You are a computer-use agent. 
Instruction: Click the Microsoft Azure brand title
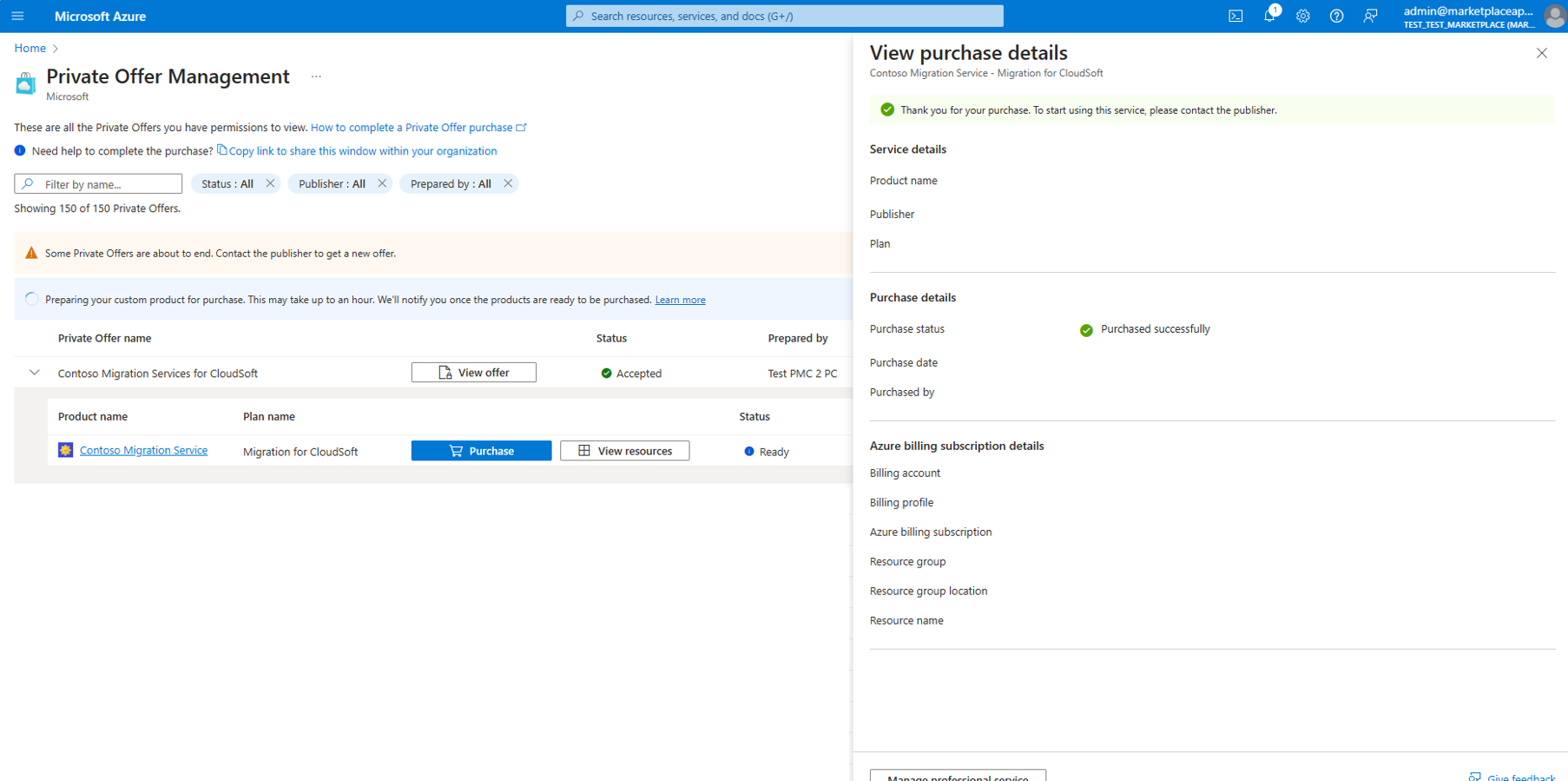coord(100,16)
